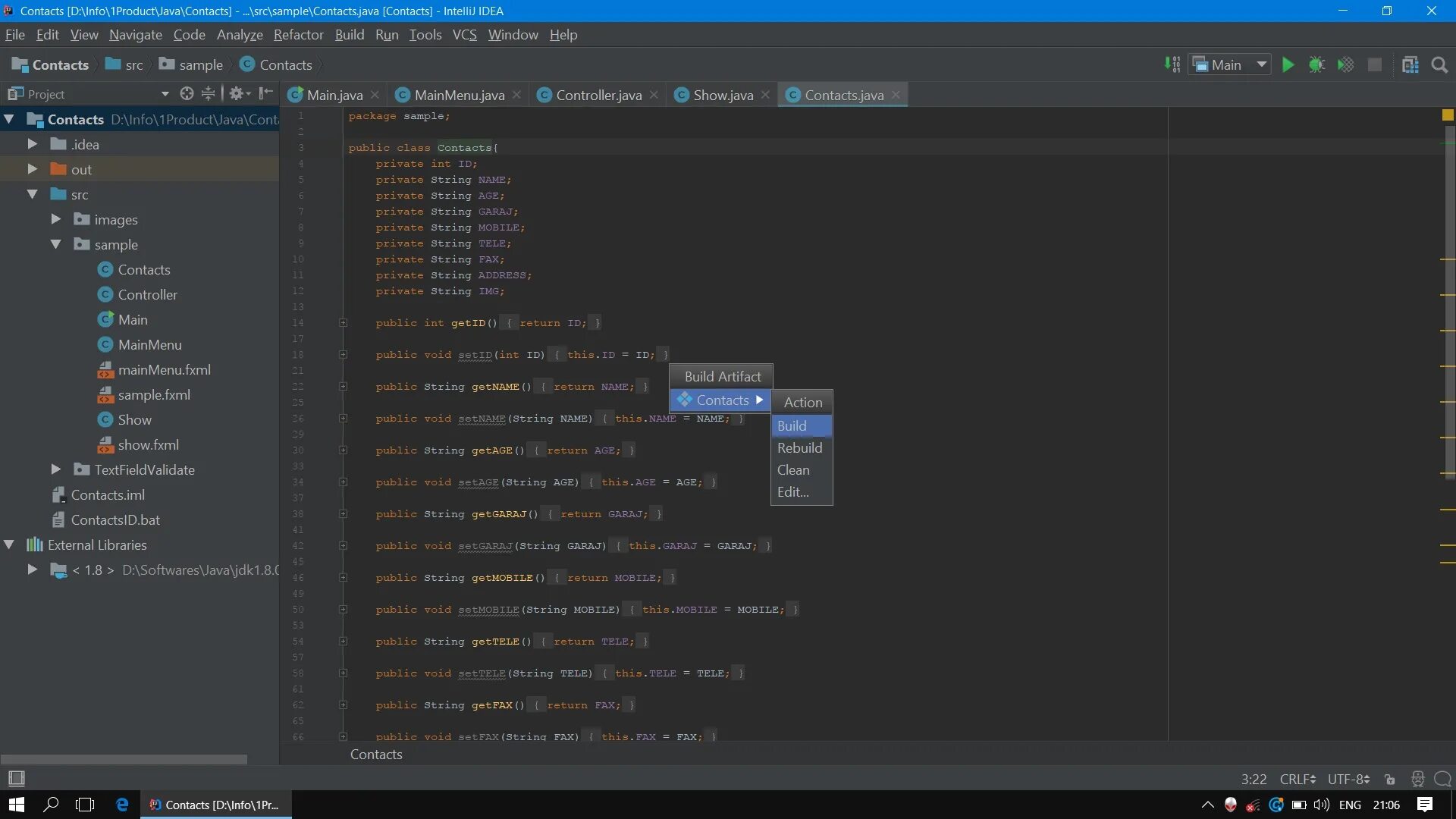Run Main with coverage icon
The height and width of the screenshot is (819, 1456).
1345,65
